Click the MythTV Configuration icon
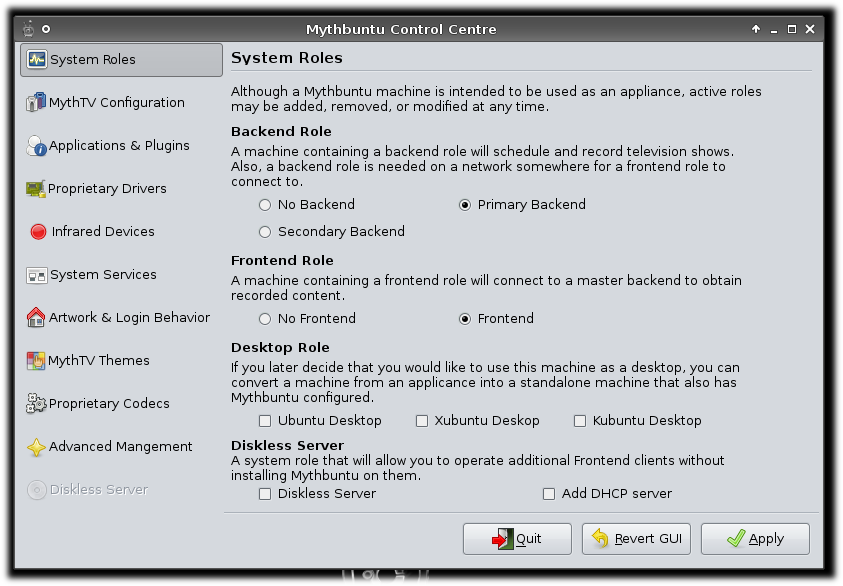 click(x=36, y=102)
